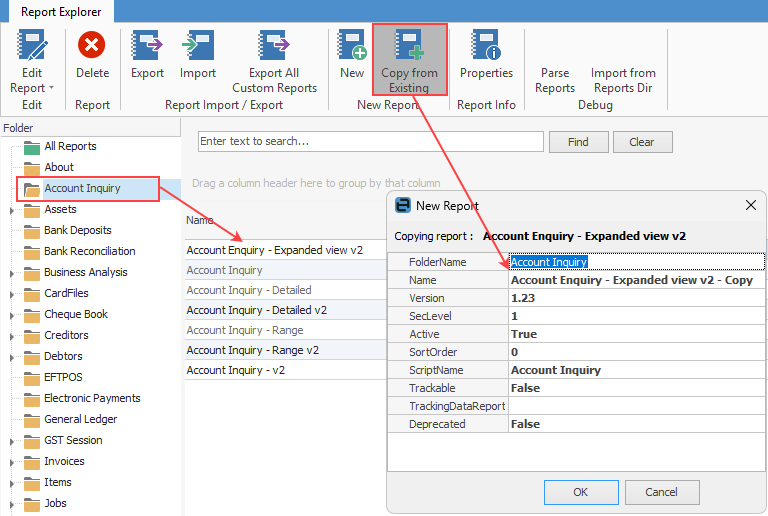Click Cancel in New Report dialog

[x=662, y=492]
